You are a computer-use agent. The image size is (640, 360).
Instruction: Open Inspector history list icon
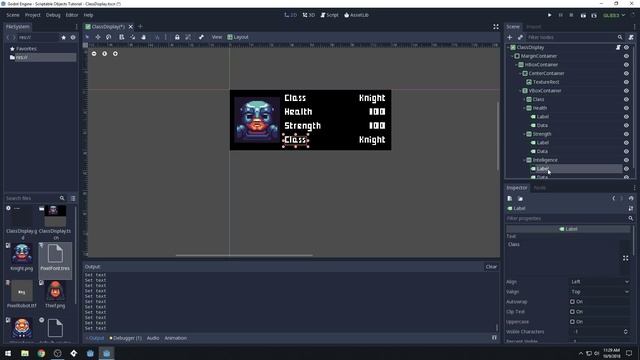coord(631,198)
